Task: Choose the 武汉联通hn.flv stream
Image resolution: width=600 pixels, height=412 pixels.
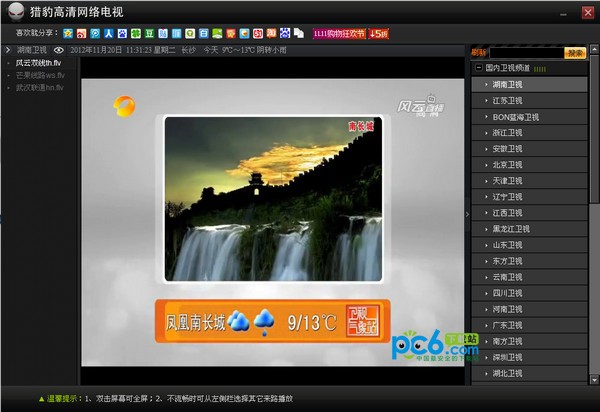Action: pyautogui.click(x=40, y=87)
